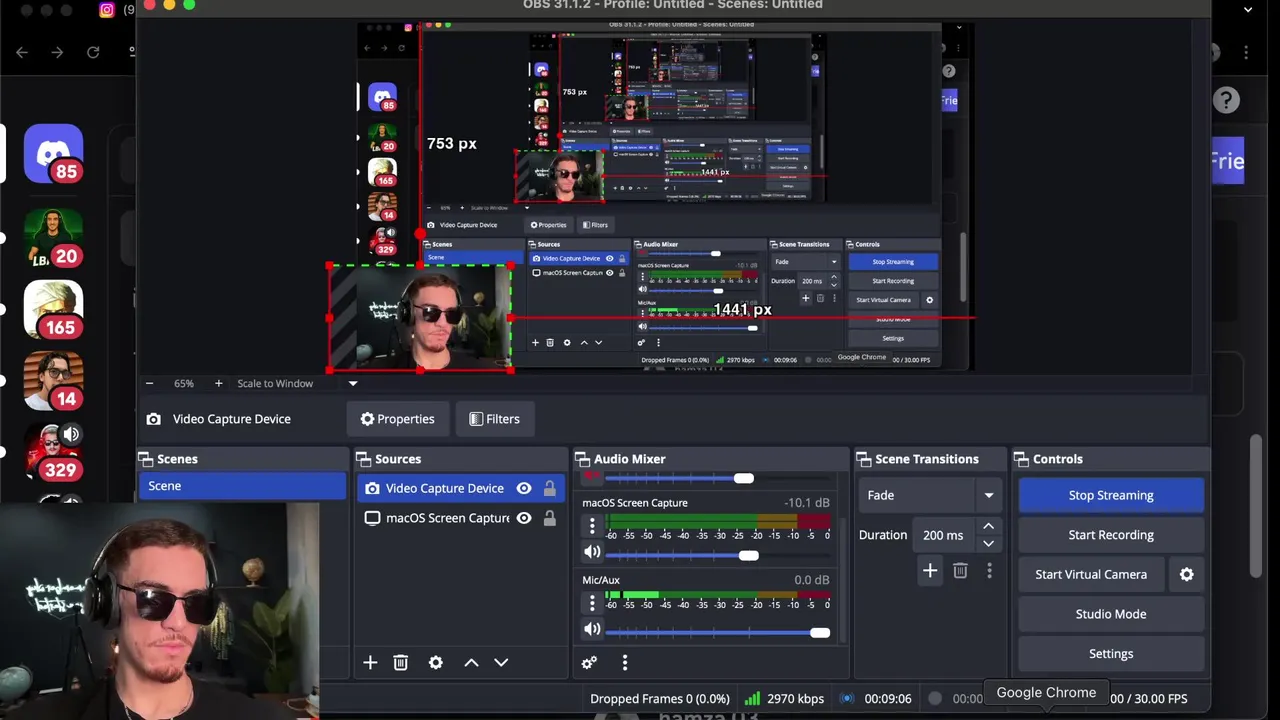Click Start Virtual Camera button
The height and width of the screenshot is (720, 1280).
tap(1091, 574)
